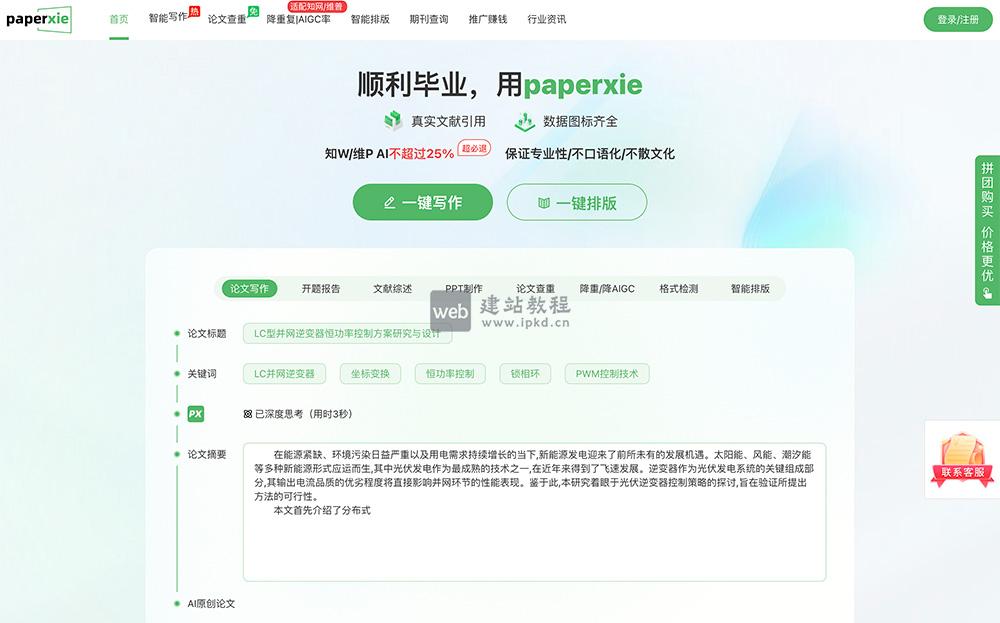Click the 论文标题 step label
The width and height of the screenshot is (1000, 623).
point(207,333)
